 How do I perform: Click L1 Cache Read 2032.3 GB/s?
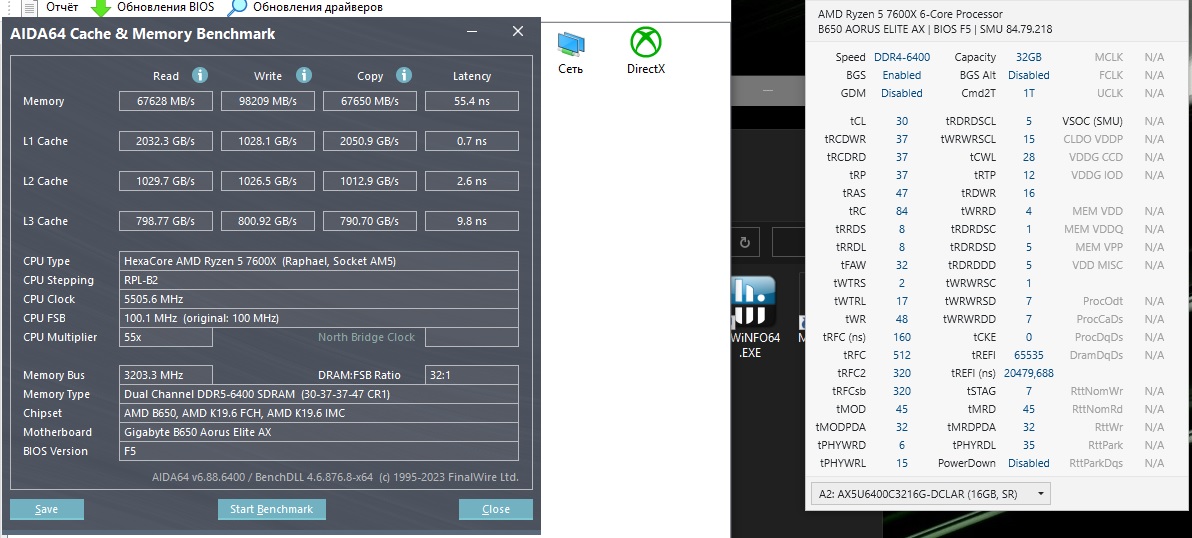point(167,141)
